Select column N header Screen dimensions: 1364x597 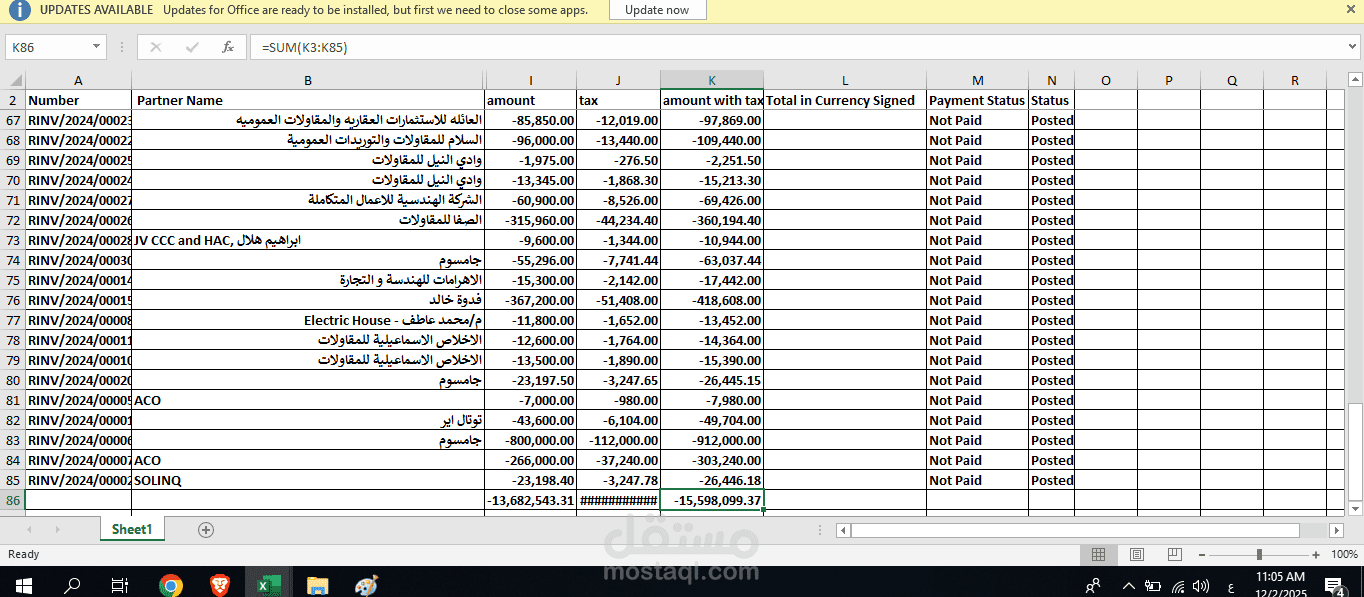pos(1051,80)
